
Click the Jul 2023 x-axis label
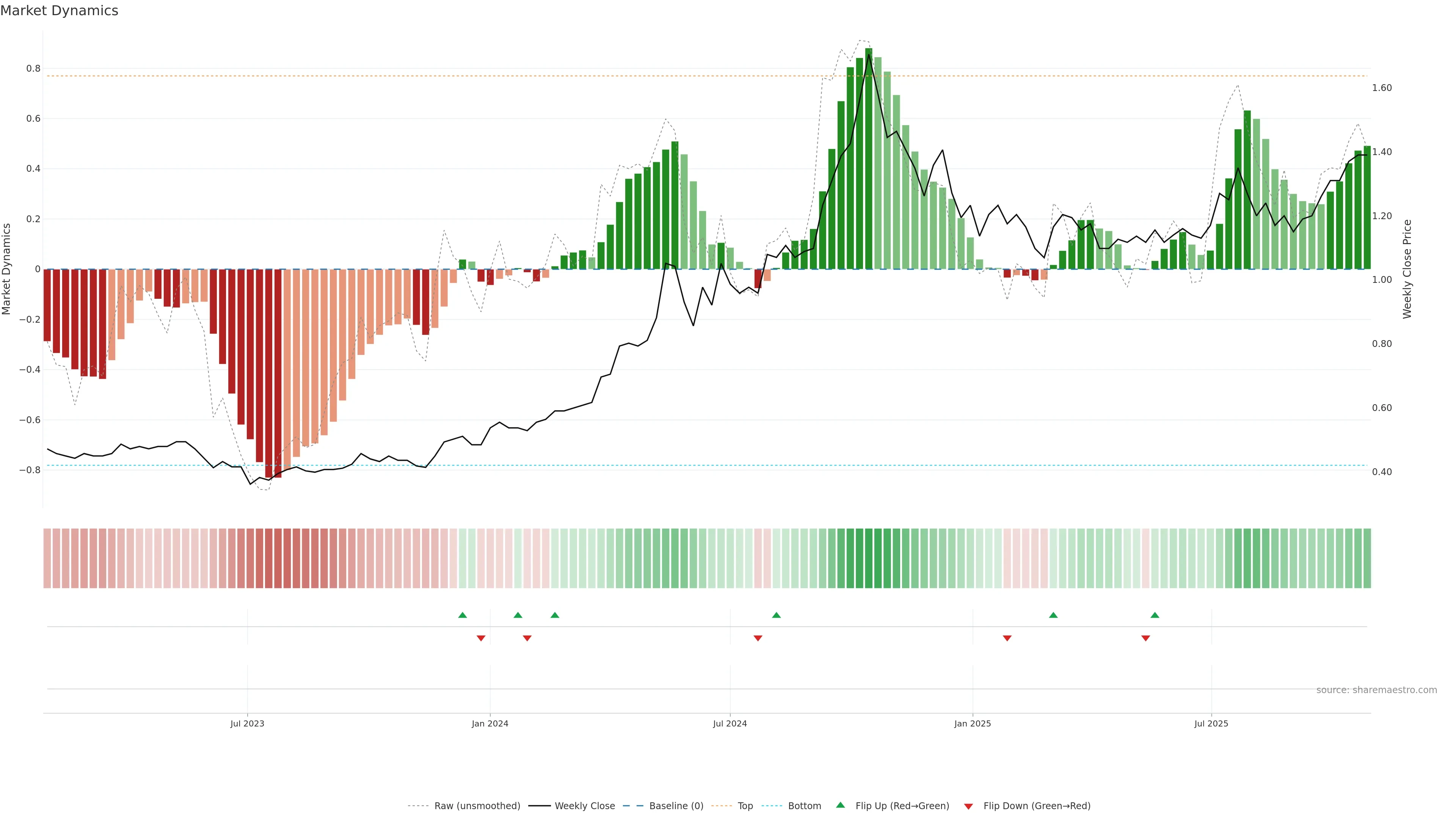point(247,723)
